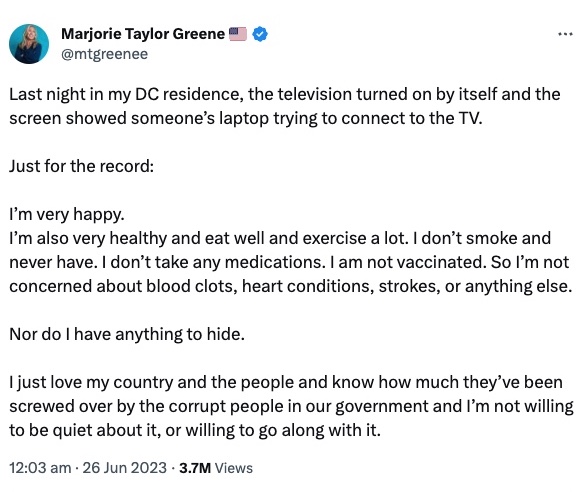
Task: Click the 'I just love my country' line
Action: (286, 382)
